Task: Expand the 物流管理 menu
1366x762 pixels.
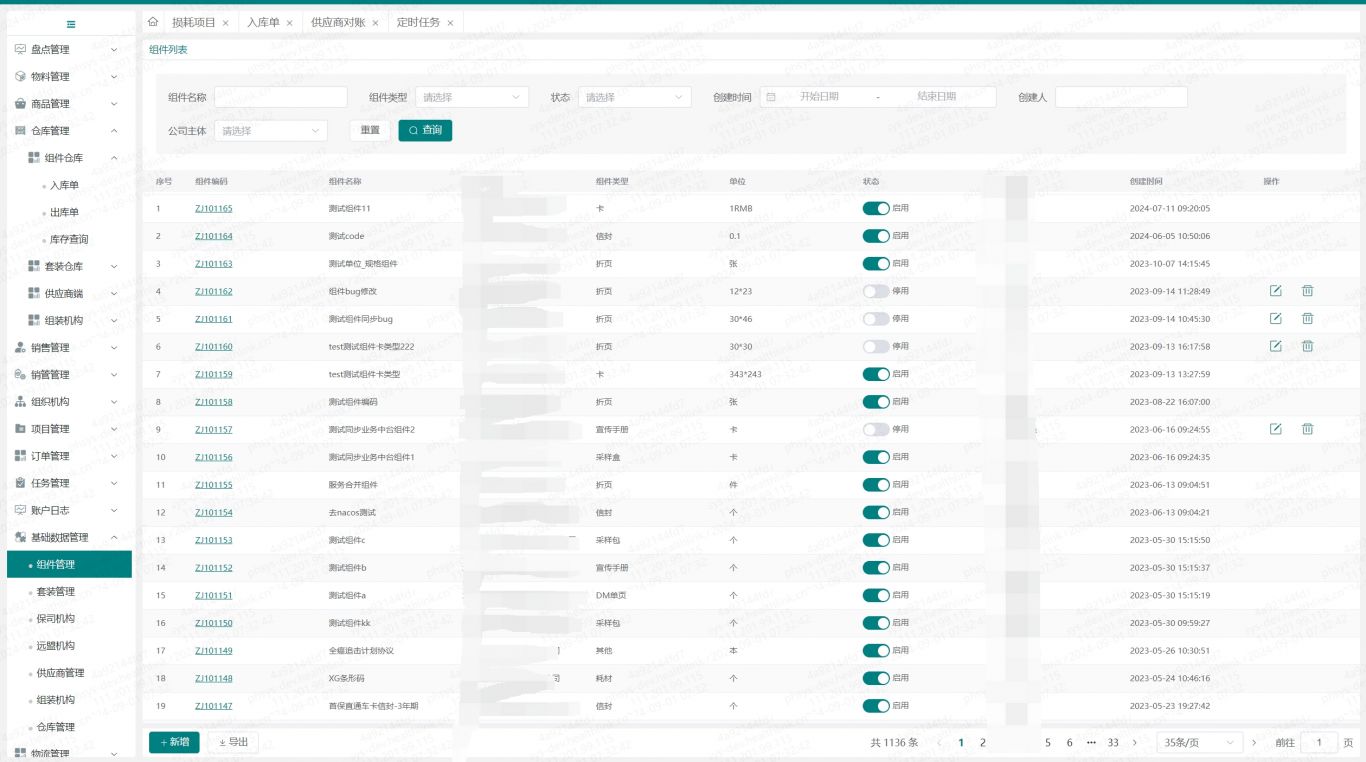Action: (114, 753)
